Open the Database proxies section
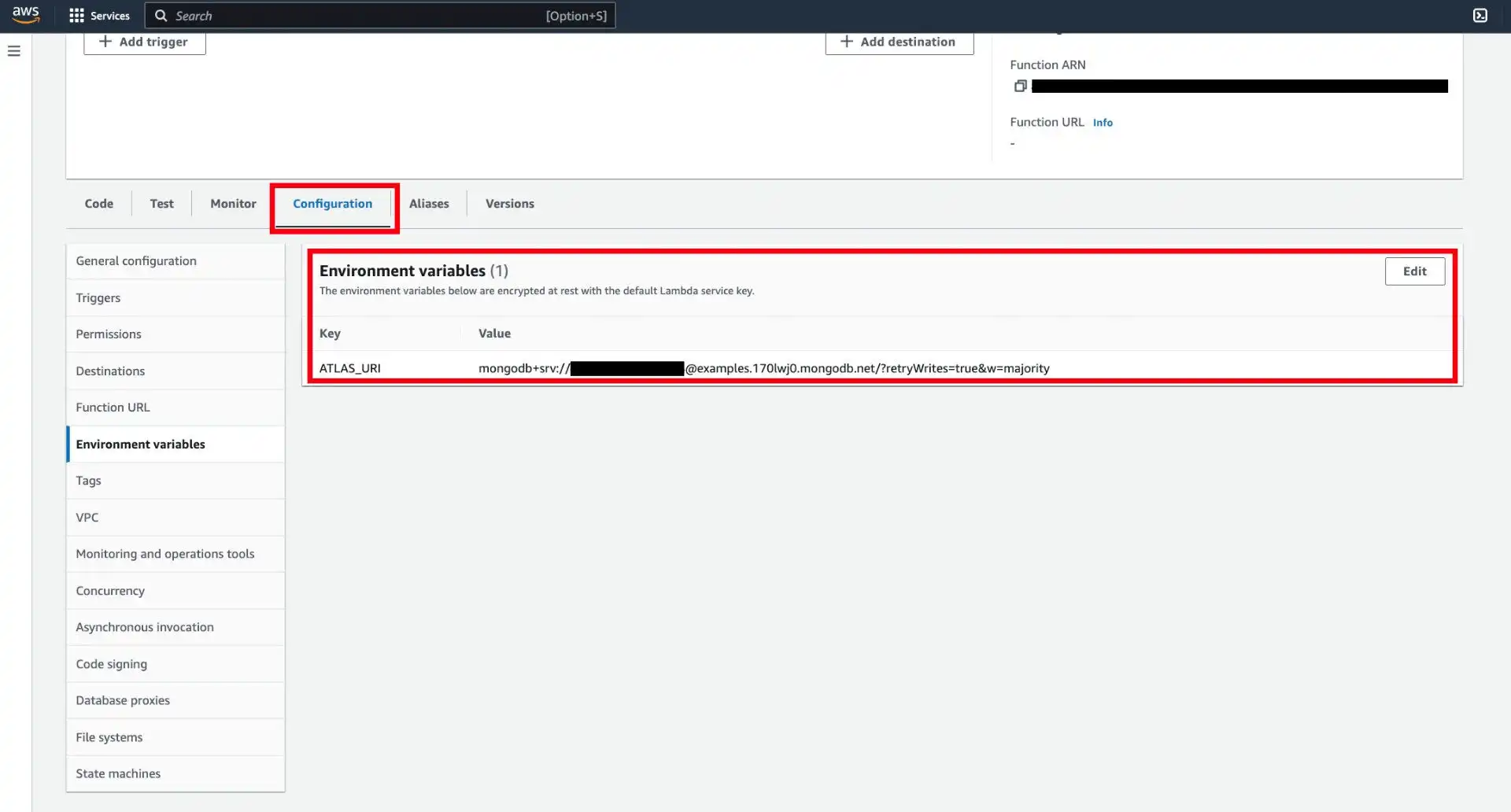 click(122, 699)
